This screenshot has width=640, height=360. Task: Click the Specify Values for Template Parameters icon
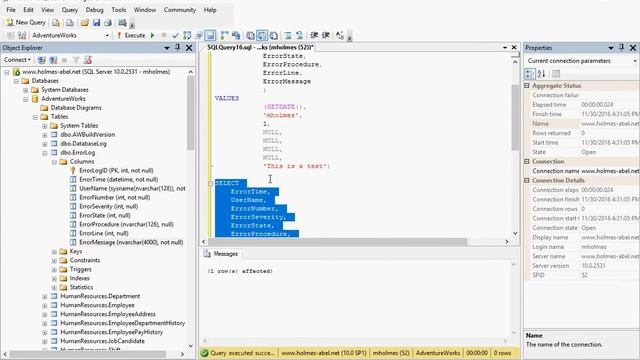340,36
